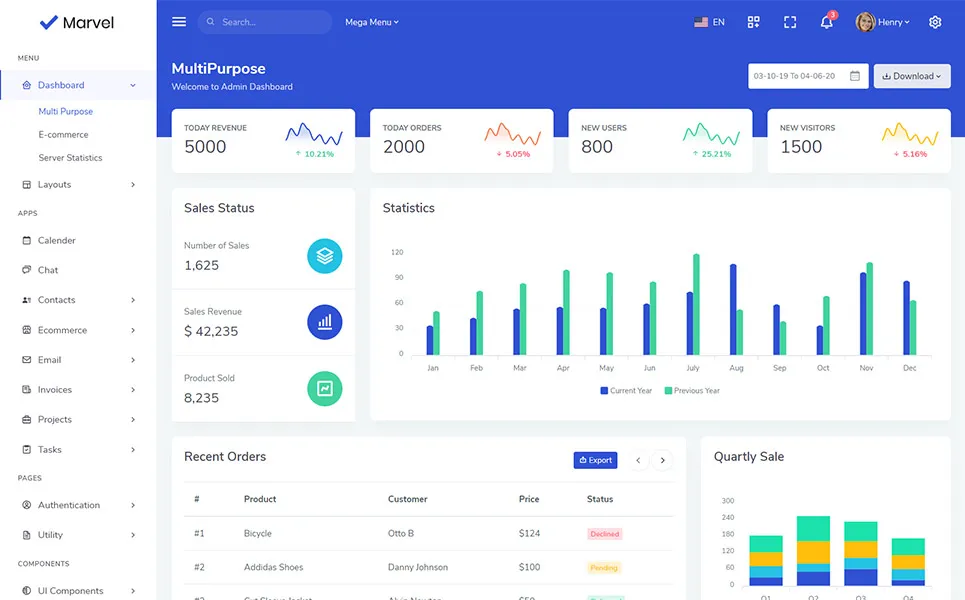
Task: Open the settings gear in the top bar
Action: tap(934, 21)
